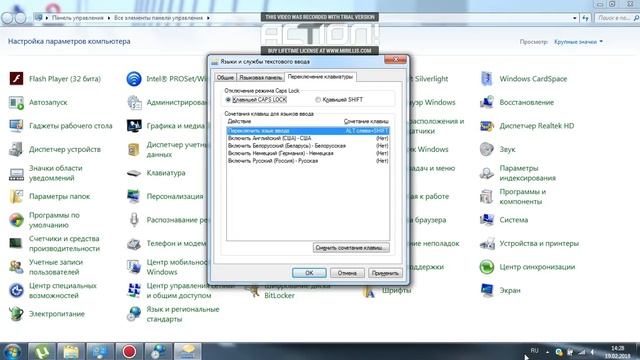640x360 pixels.
Task: Select row Включить Немецкий (Германия)
Action: 308,153
